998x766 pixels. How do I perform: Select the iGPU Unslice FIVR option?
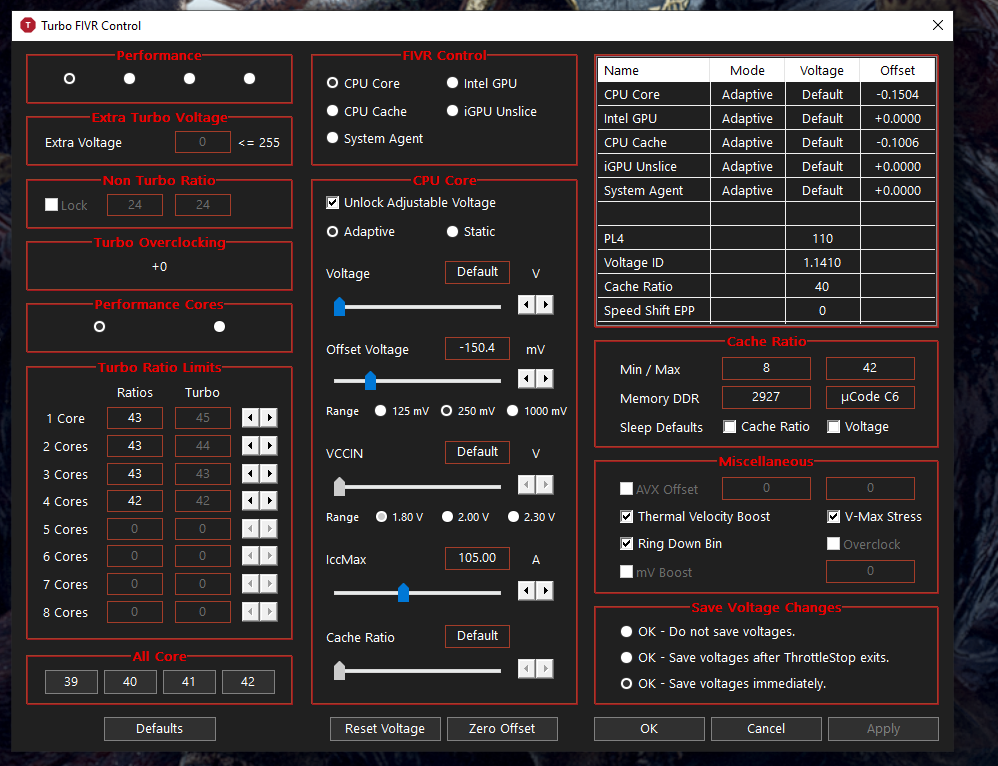(491, 111)
